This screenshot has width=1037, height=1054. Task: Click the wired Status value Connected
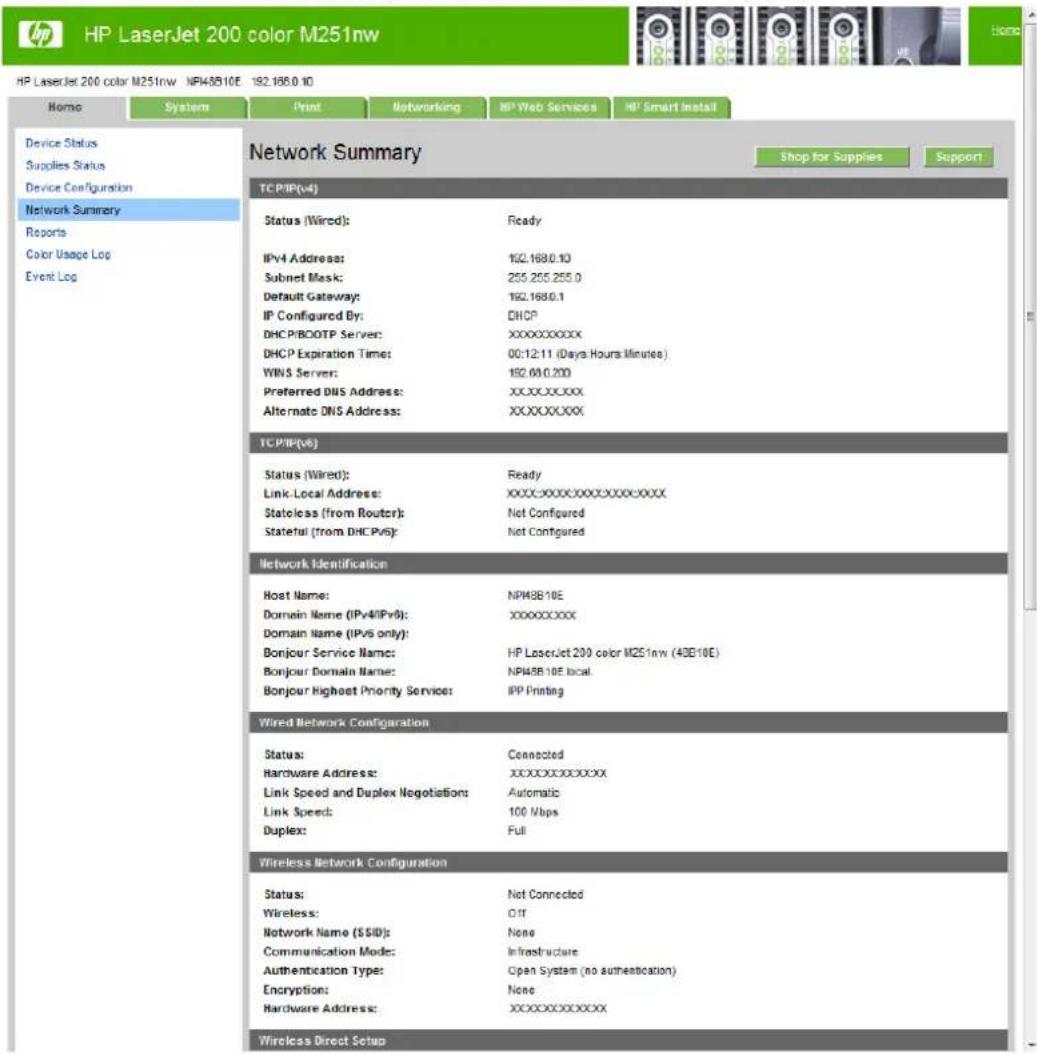point(536,755)
